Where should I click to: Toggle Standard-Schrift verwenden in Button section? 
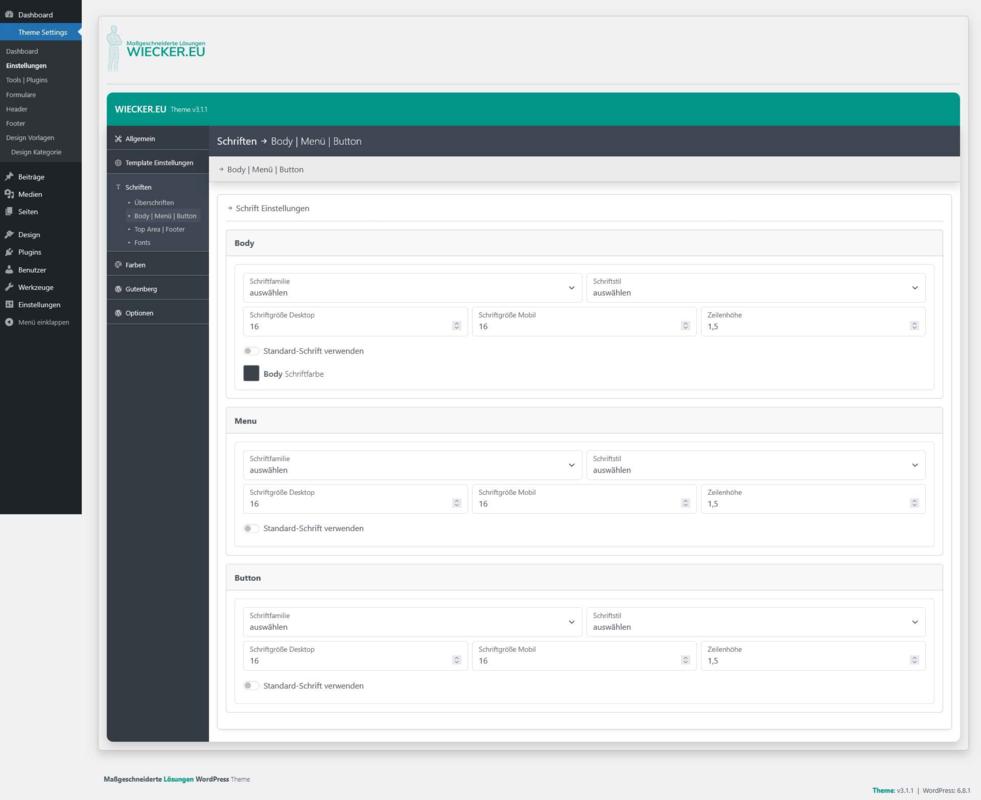point(251,686)
